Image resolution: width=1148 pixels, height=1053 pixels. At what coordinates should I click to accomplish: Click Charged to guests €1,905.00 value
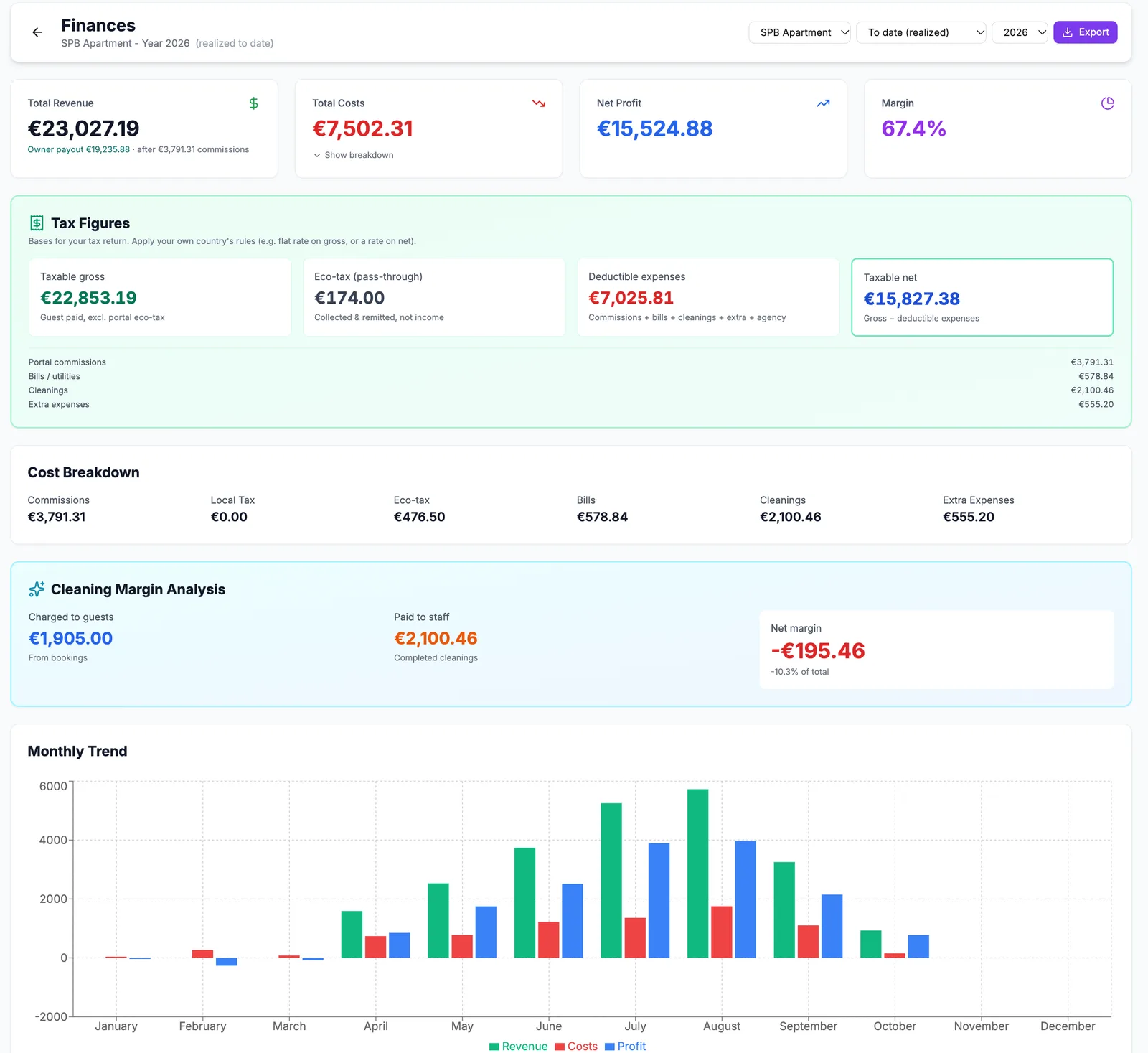[70, 638]
